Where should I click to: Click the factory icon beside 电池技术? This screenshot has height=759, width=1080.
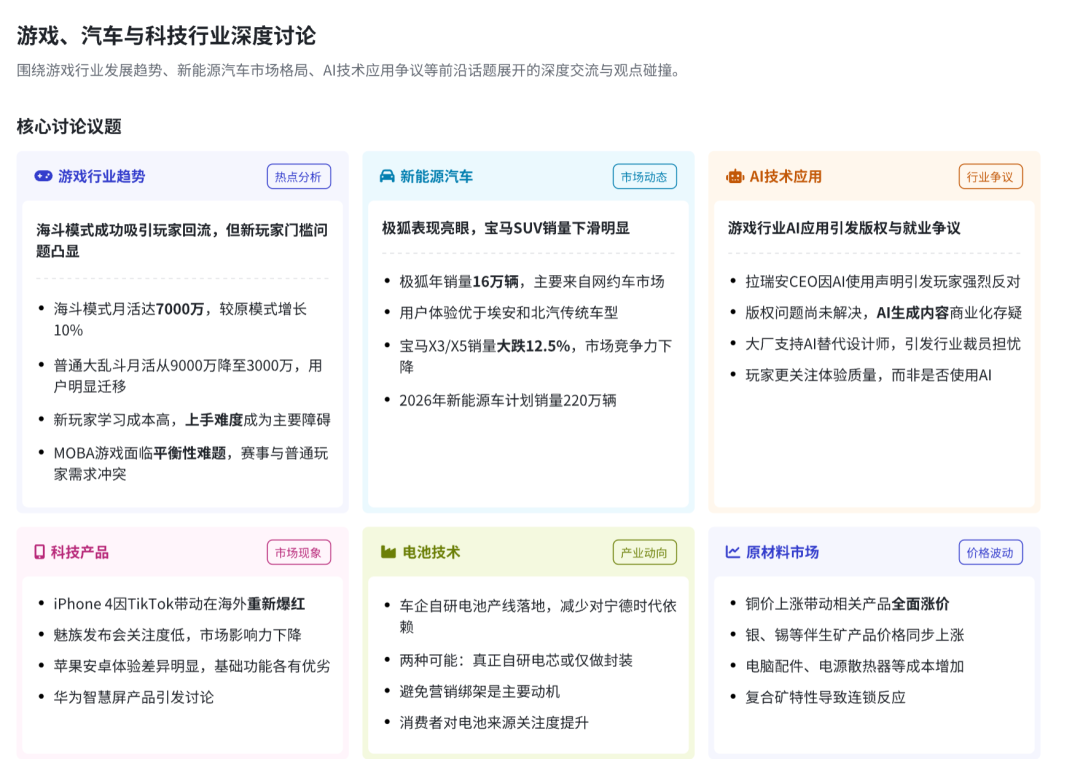pyautogui.click(x=388, y=552)
